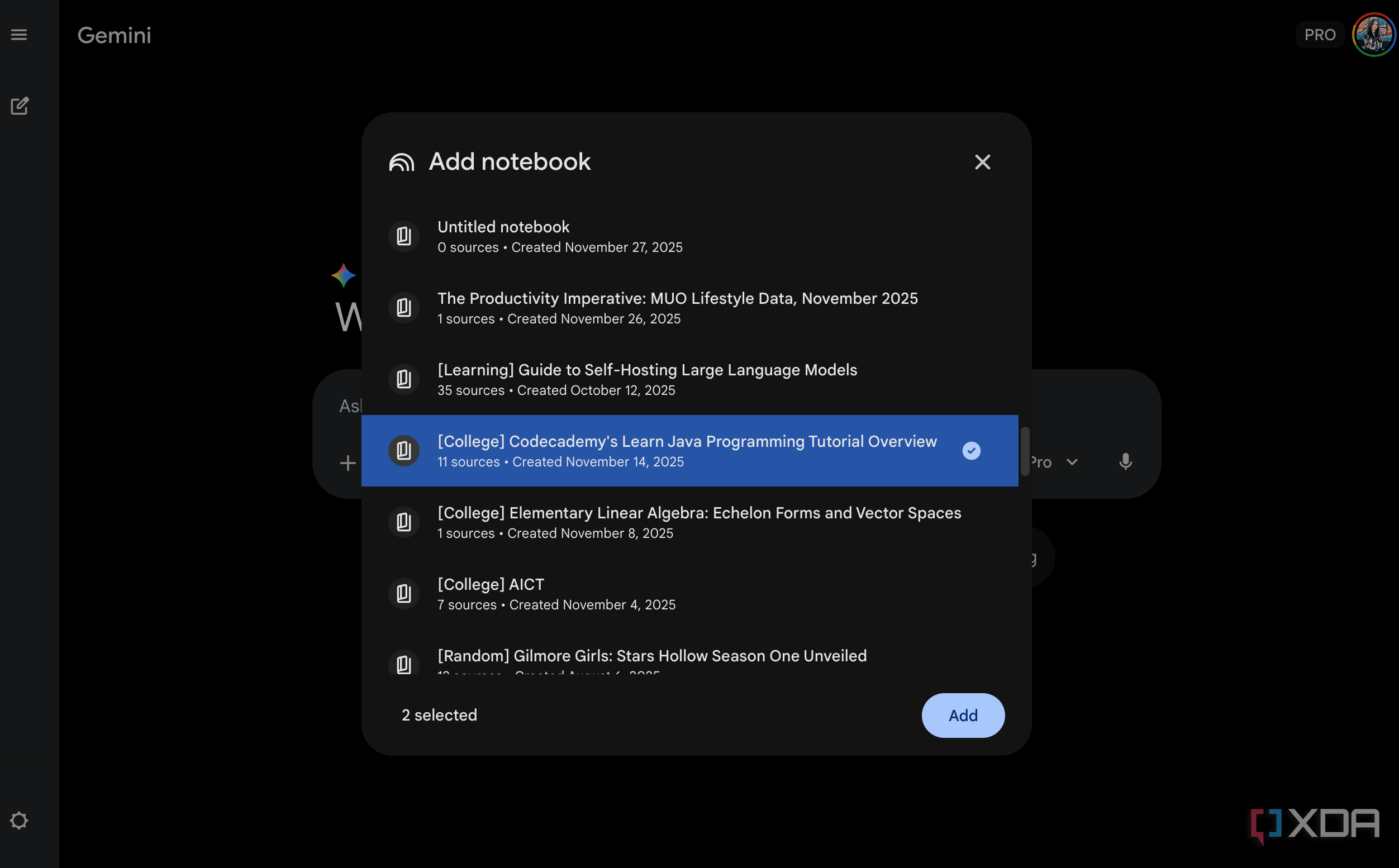The image size is (1399, 868).
Task: Click the plus attach icon in prompt box
Action: tap(348, 462)
